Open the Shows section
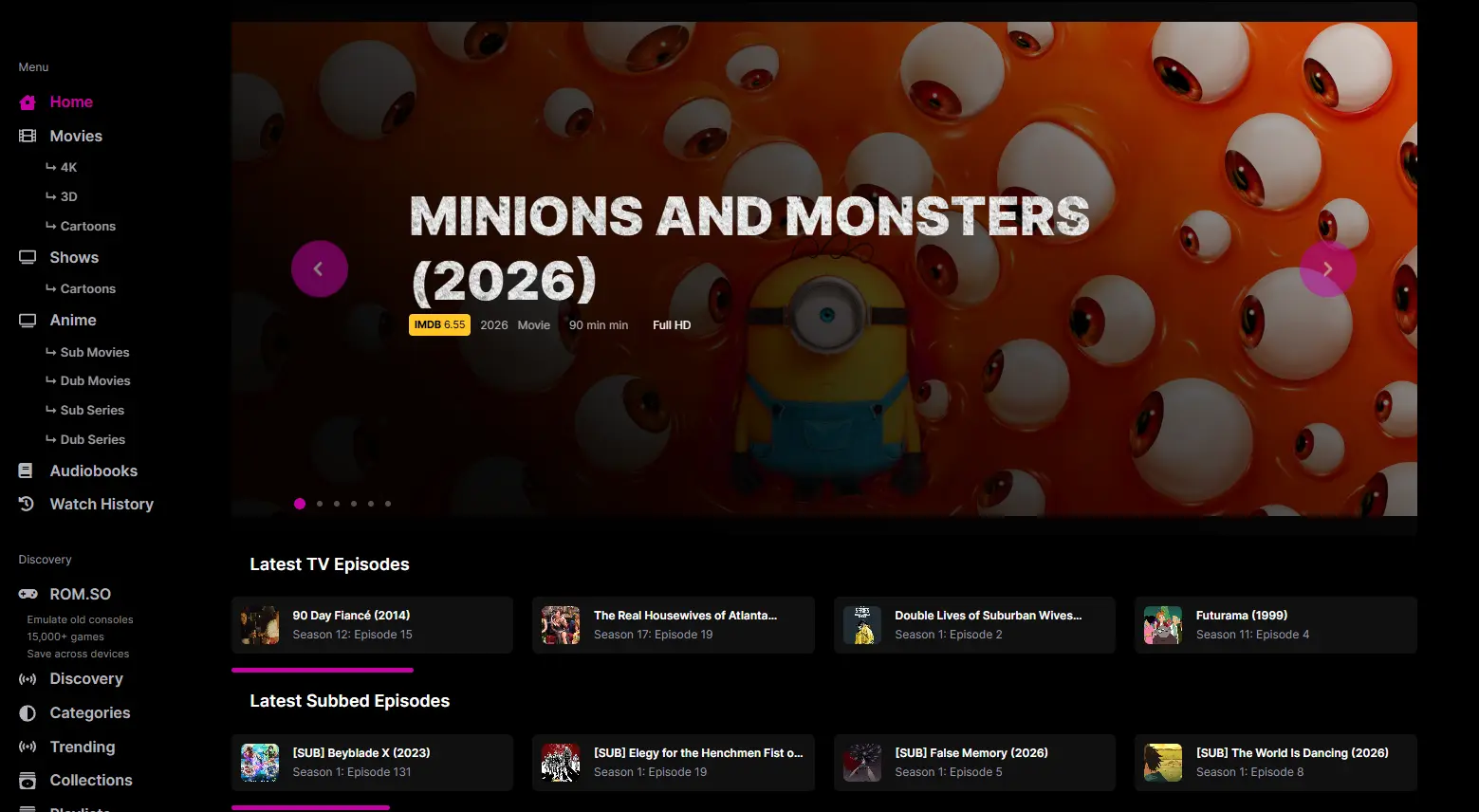 [74, 258]
